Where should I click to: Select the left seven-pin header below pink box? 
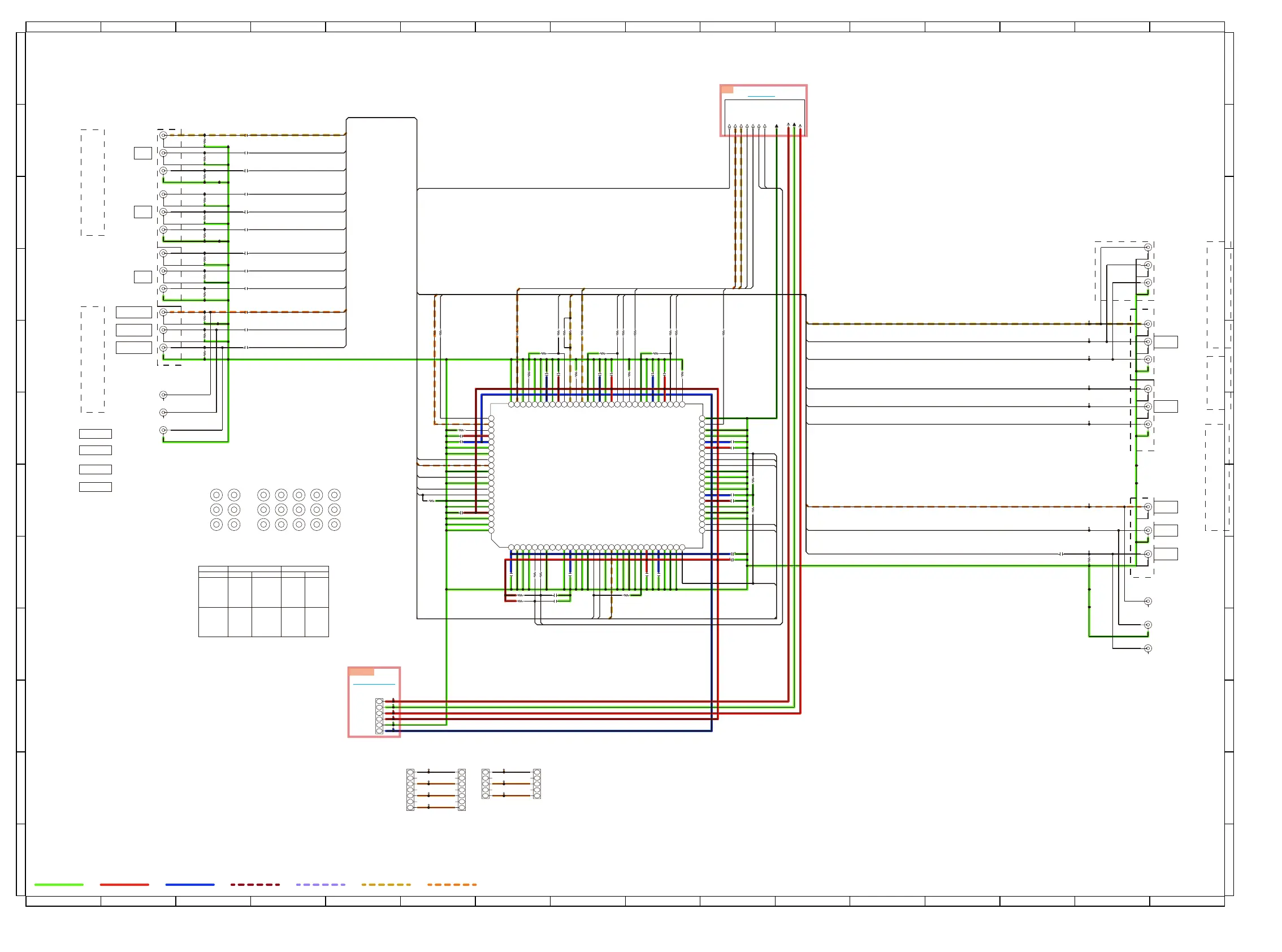(x=410, y=790)
